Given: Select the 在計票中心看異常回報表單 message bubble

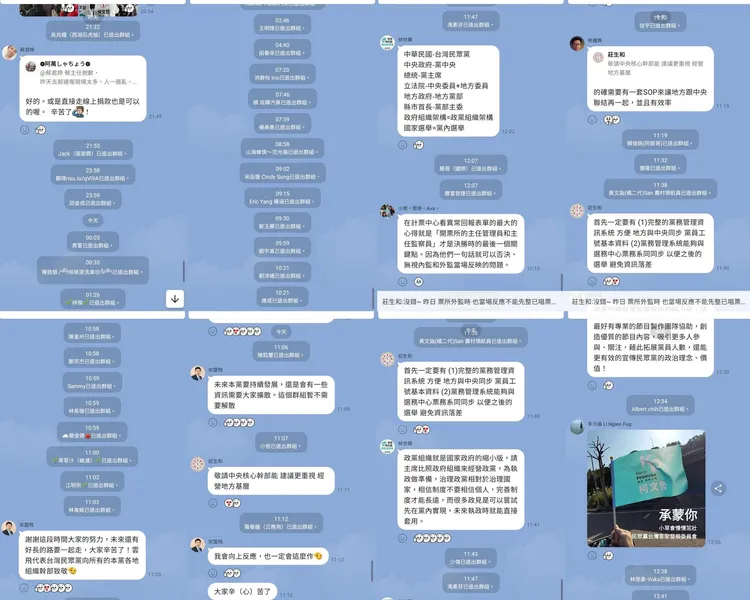Looking at the screenshot, I should 461,244.
